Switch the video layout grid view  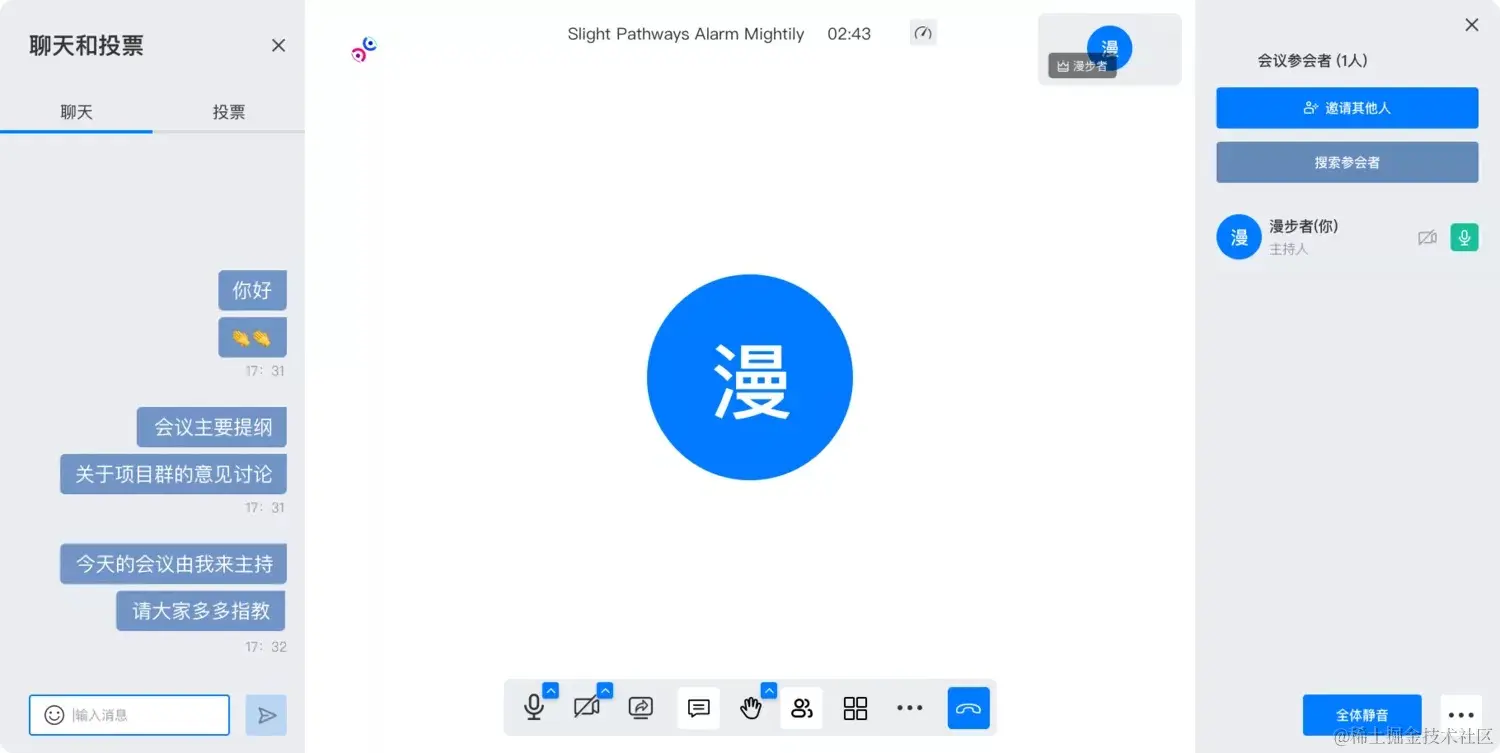(x=855, y=708)
